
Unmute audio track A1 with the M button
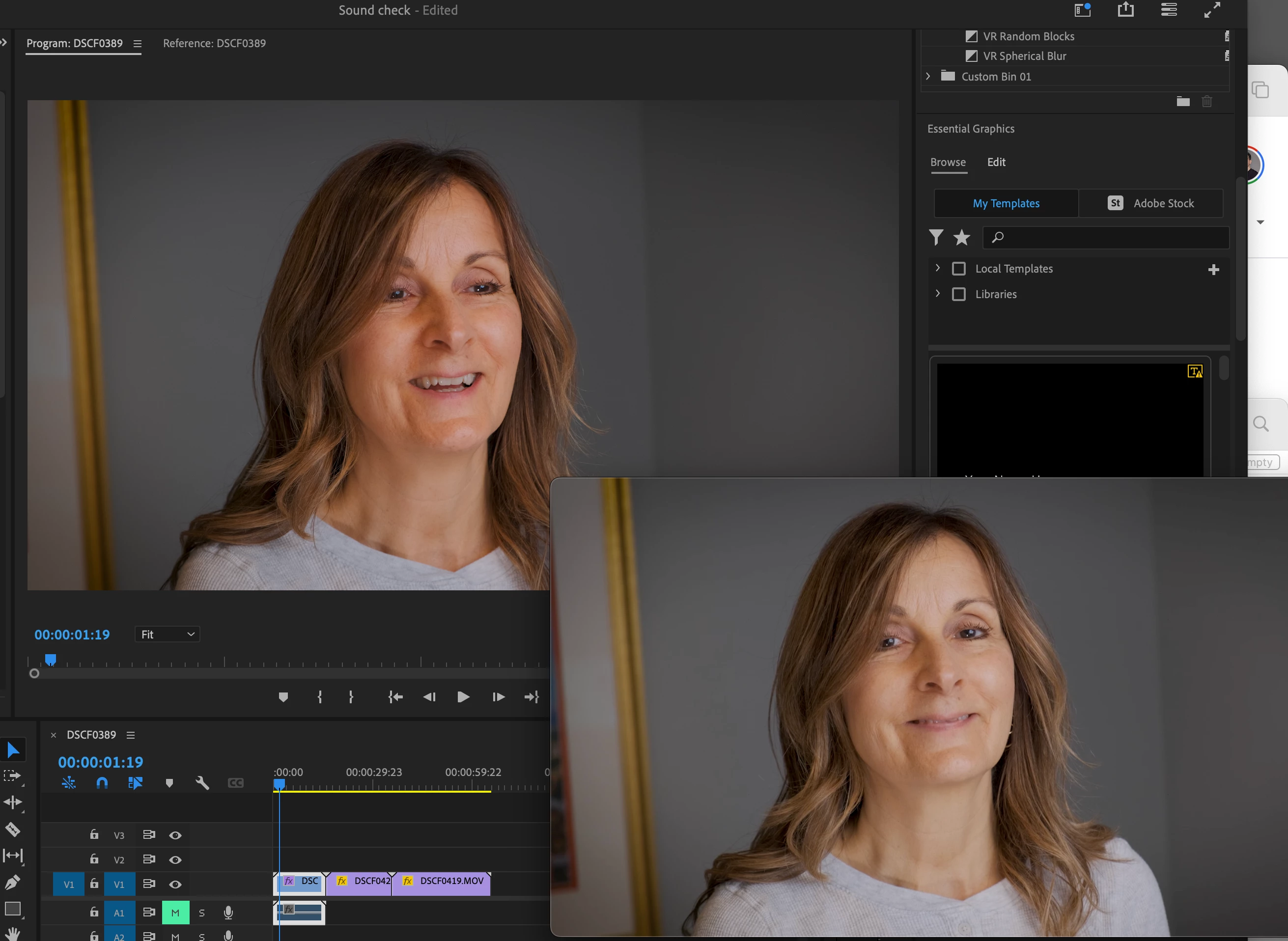click(x=175, y=913)
